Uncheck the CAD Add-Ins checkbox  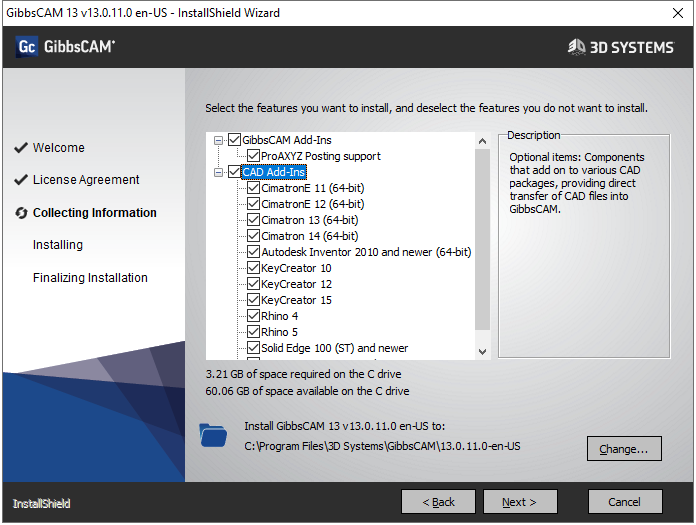coord(234,172)
